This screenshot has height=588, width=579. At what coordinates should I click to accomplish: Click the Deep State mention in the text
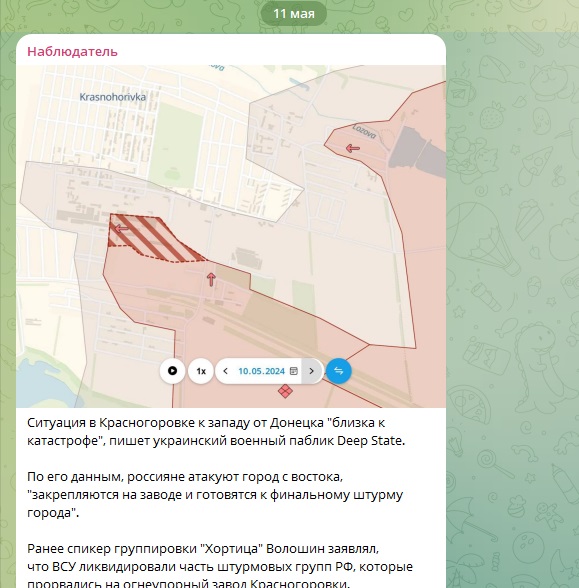coord(369,440)
